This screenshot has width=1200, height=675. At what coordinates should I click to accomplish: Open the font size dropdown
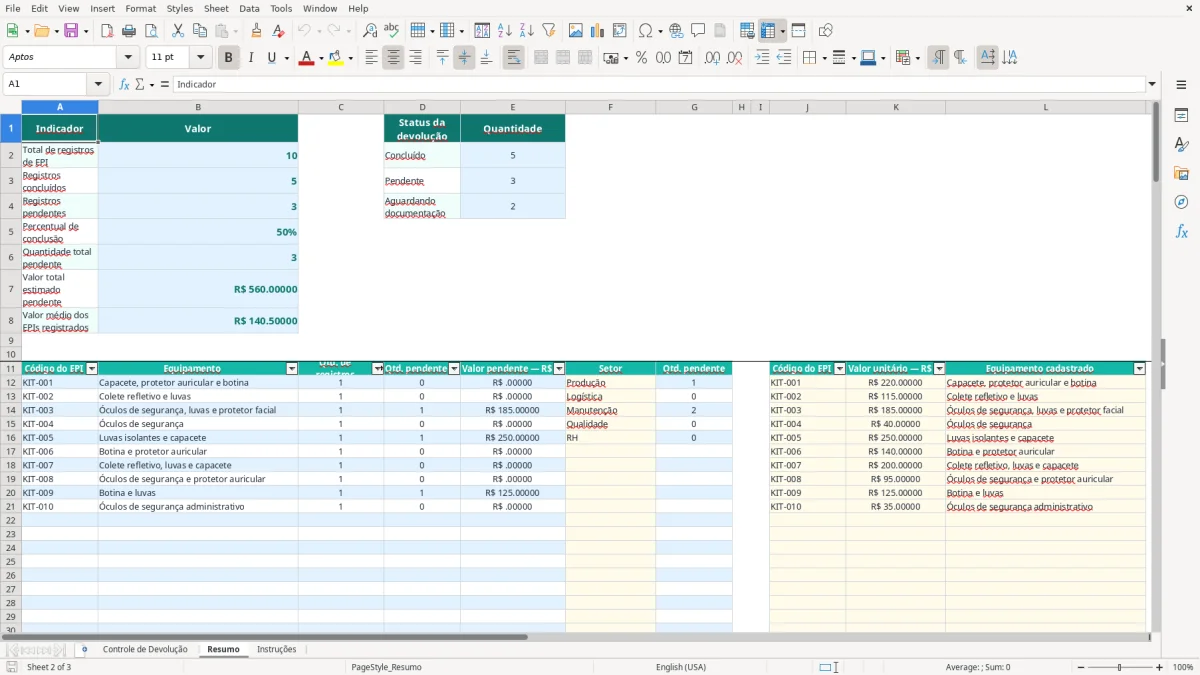coord(200,58)
